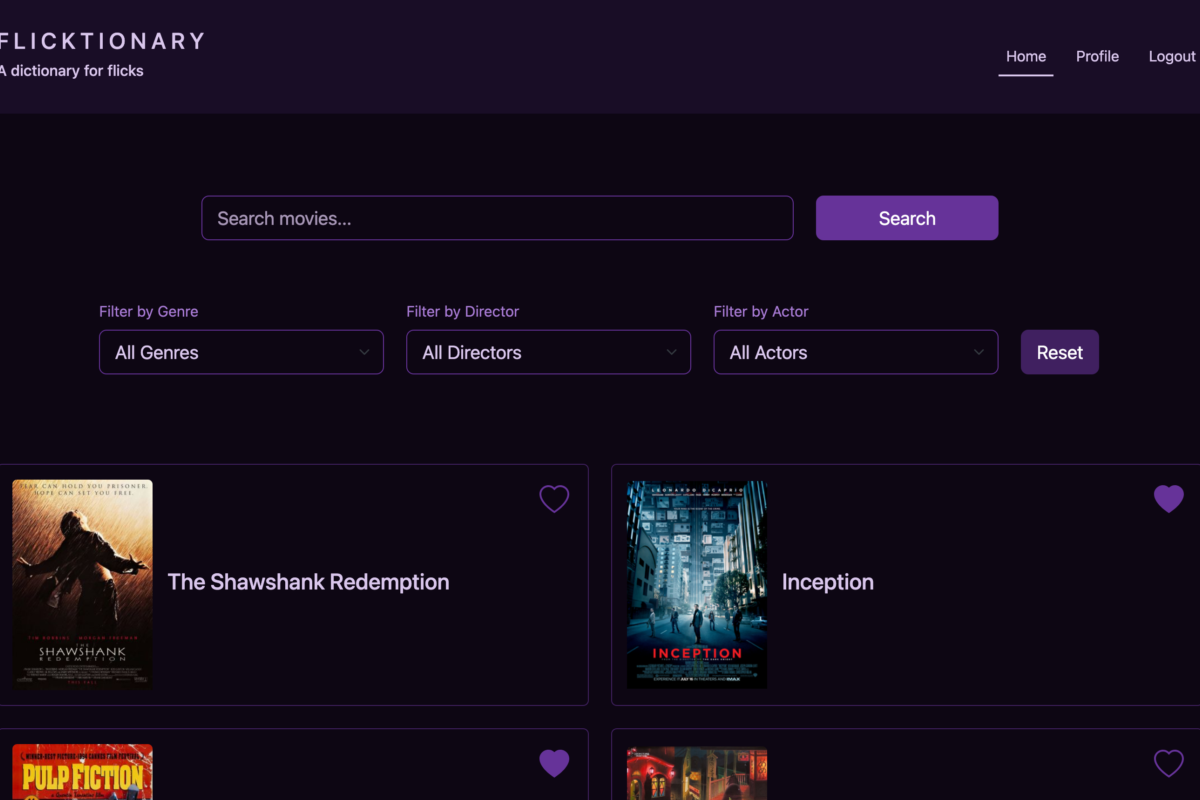The height and width of the screenshot is (800, 1200).
Task: Unfavorite Inception by clicking its filled heart
Action: (1168, 498)
